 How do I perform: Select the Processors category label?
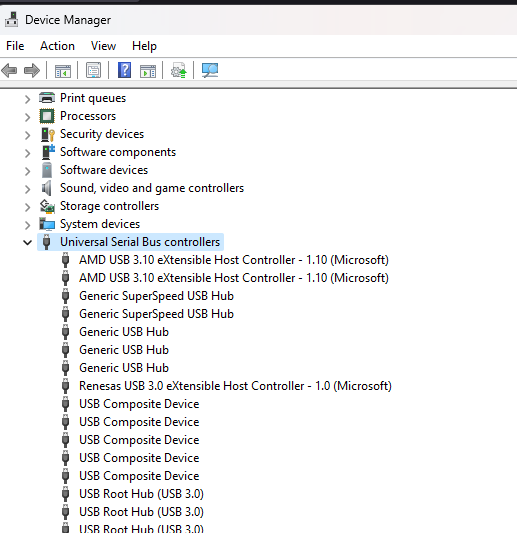(88, 116)
